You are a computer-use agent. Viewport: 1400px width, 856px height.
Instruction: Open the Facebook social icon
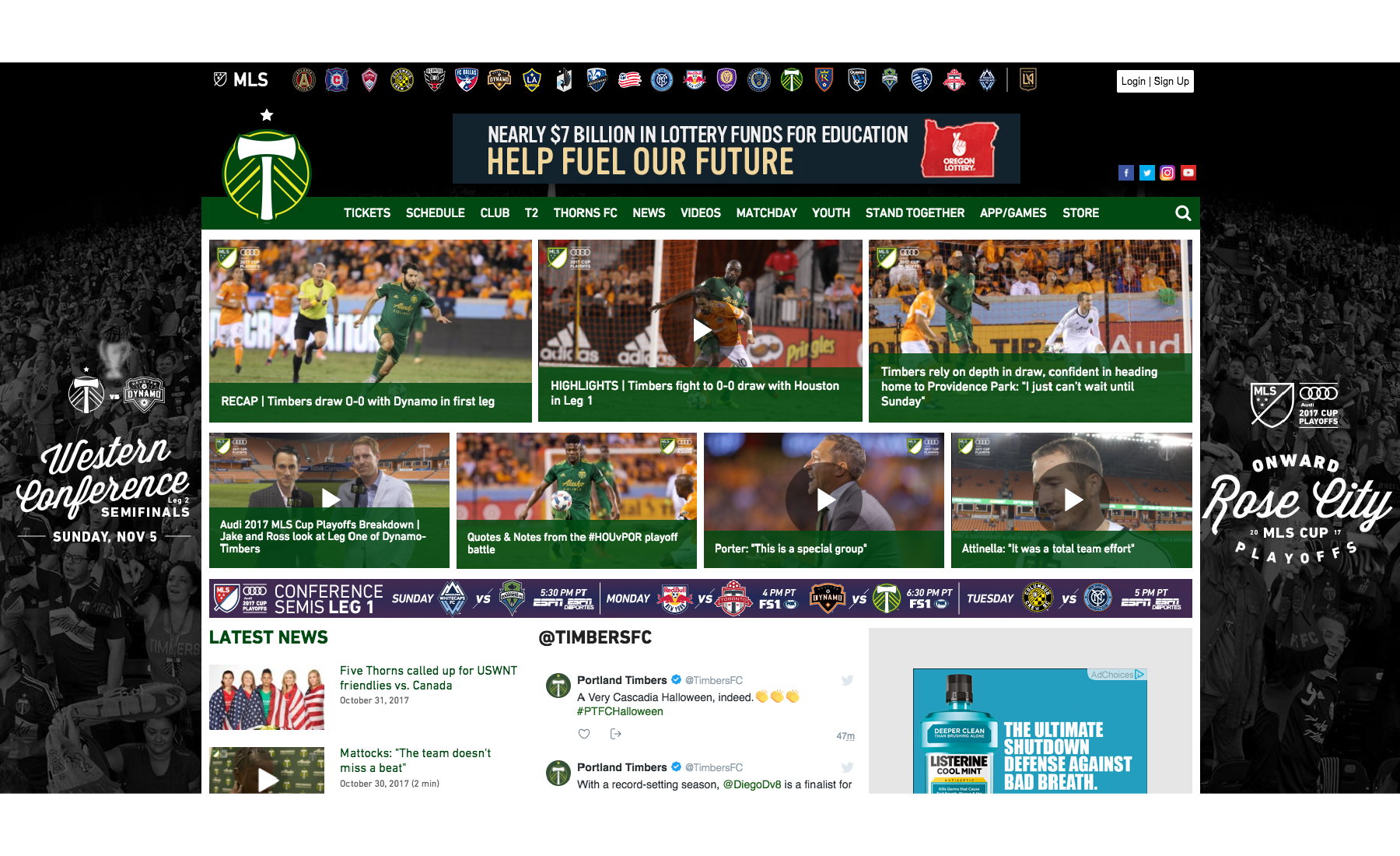click(x=1125, y=173)
